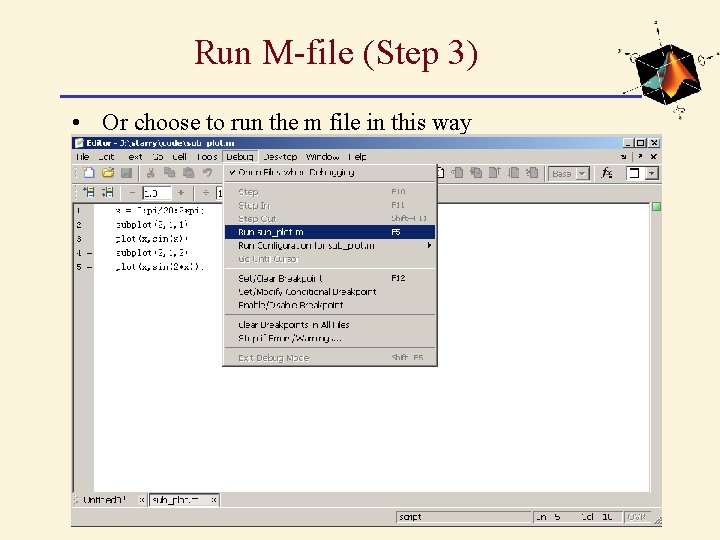This screenshot has width=720, height=540.
Task: Choose Set/Modify Conditional Breakpoint entry
Action: point(330,292)
